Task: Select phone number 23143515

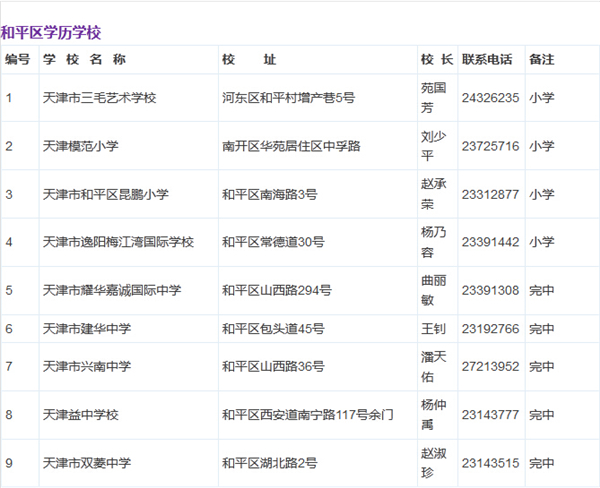Action: 490,463
